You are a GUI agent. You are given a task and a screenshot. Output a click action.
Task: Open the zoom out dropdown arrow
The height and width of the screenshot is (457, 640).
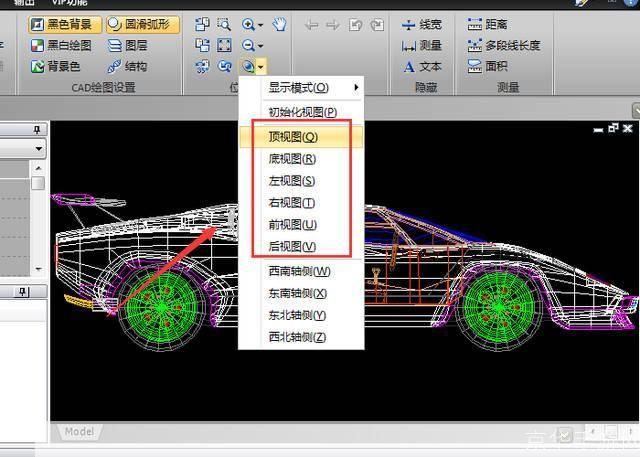[260, 46]
